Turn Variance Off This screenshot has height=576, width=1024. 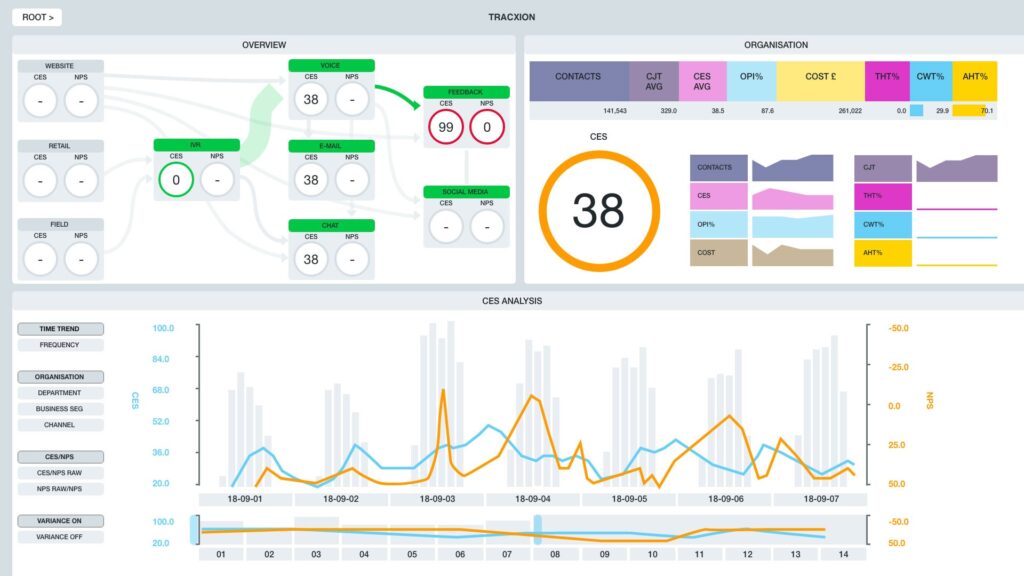61,537
